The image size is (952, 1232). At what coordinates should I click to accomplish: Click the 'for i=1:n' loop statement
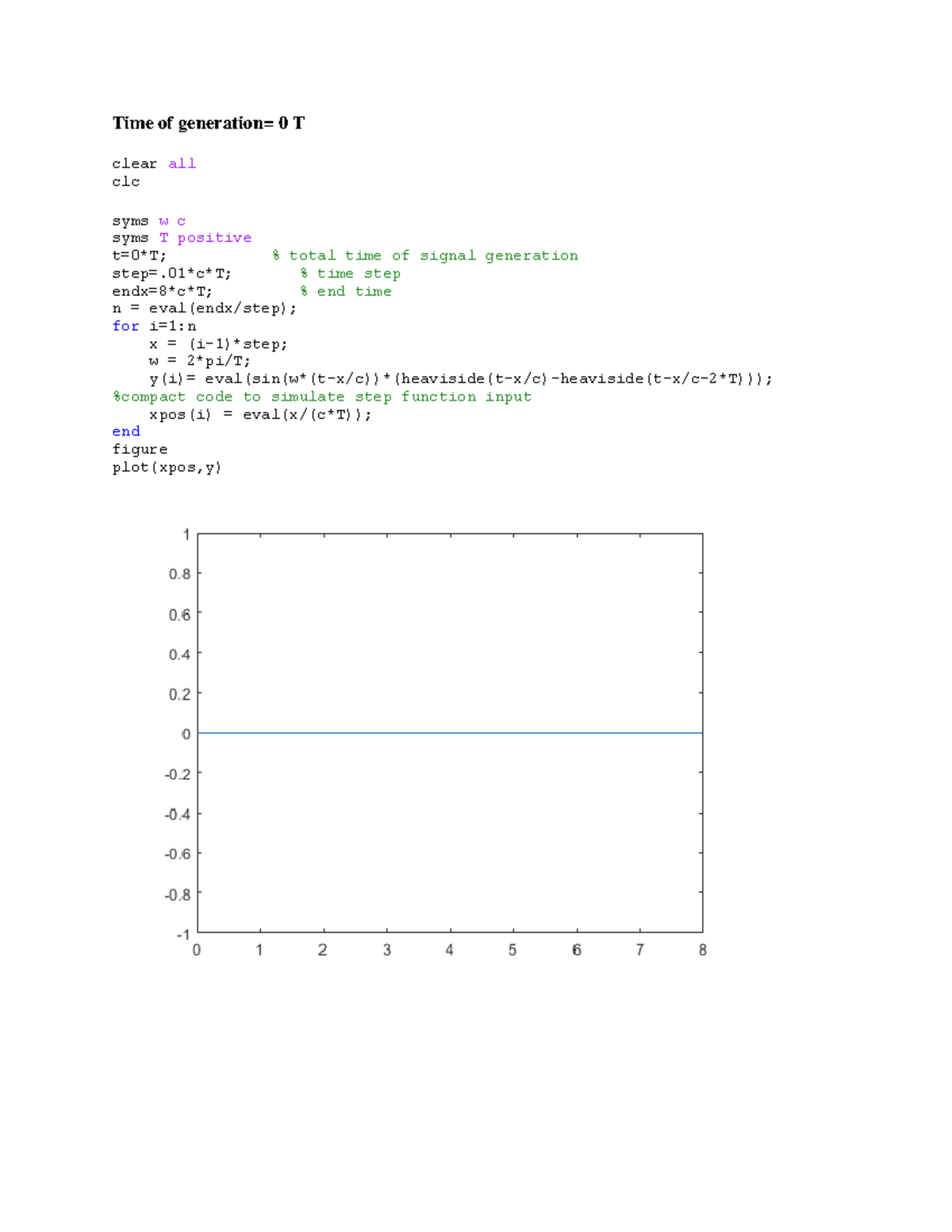[154, 326]
